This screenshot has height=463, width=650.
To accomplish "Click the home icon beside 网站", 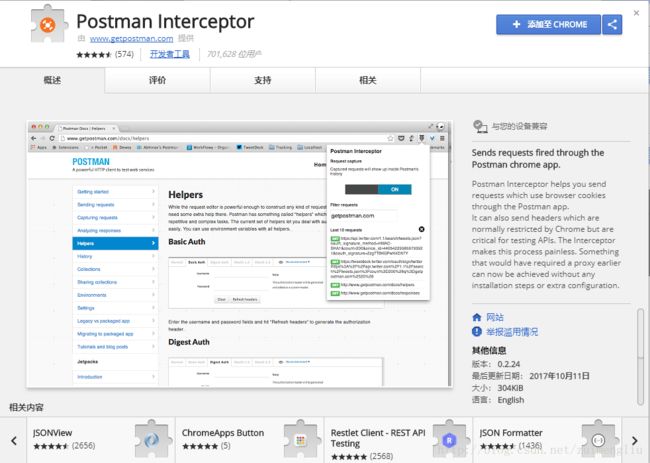I will pos(477,318).
